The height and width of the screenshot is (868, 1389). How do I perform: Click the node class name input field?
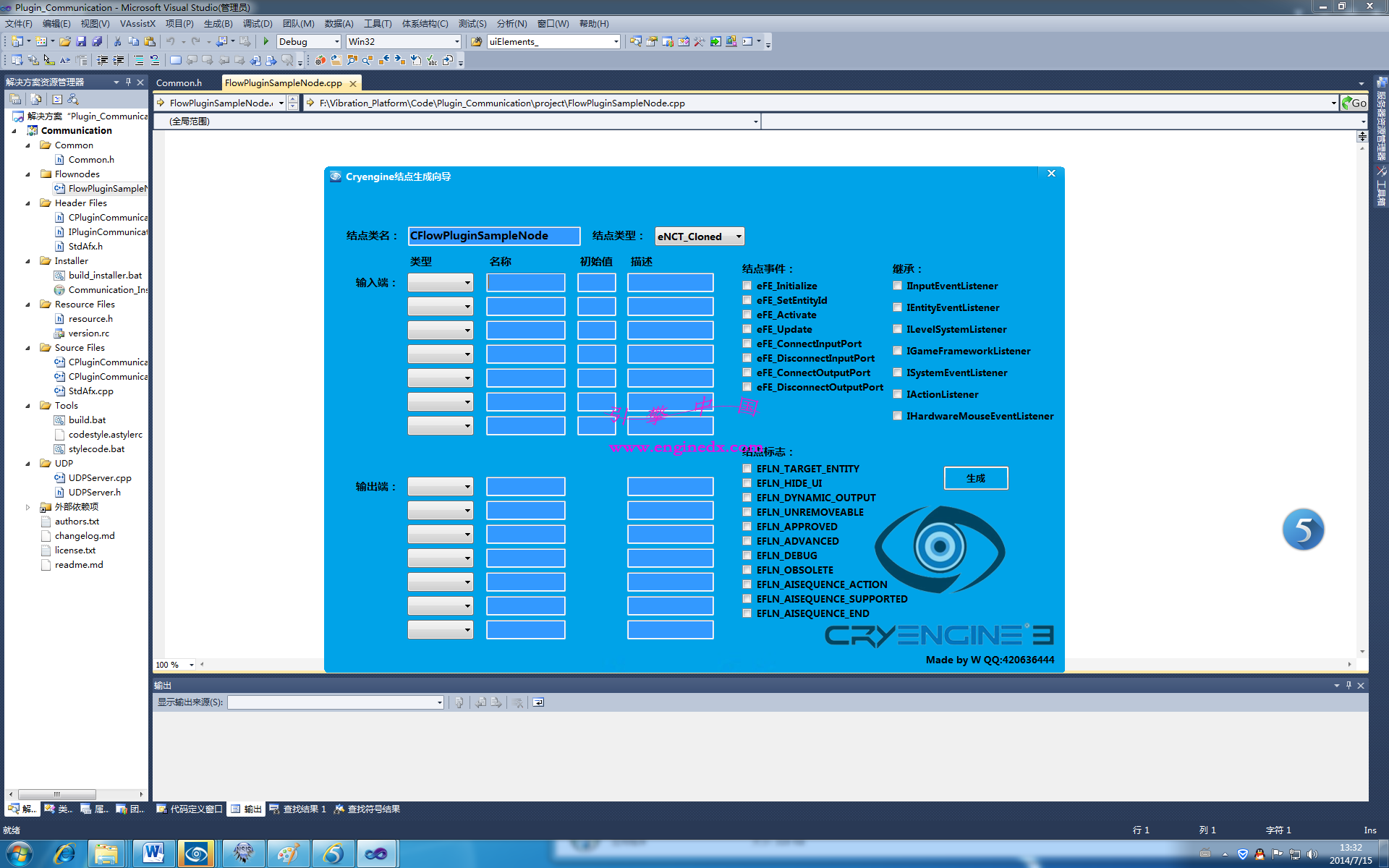(x=494, y=236)
